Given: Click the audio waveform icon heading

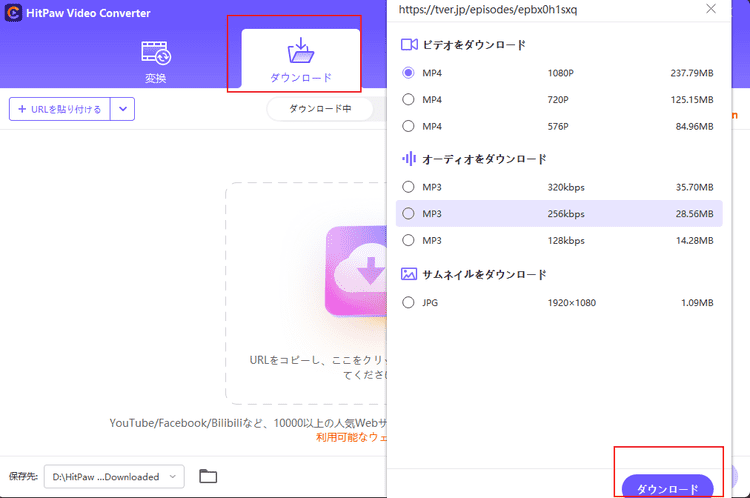Looking at the screenshot, I should pyautogui.click(x=409, y=158).
